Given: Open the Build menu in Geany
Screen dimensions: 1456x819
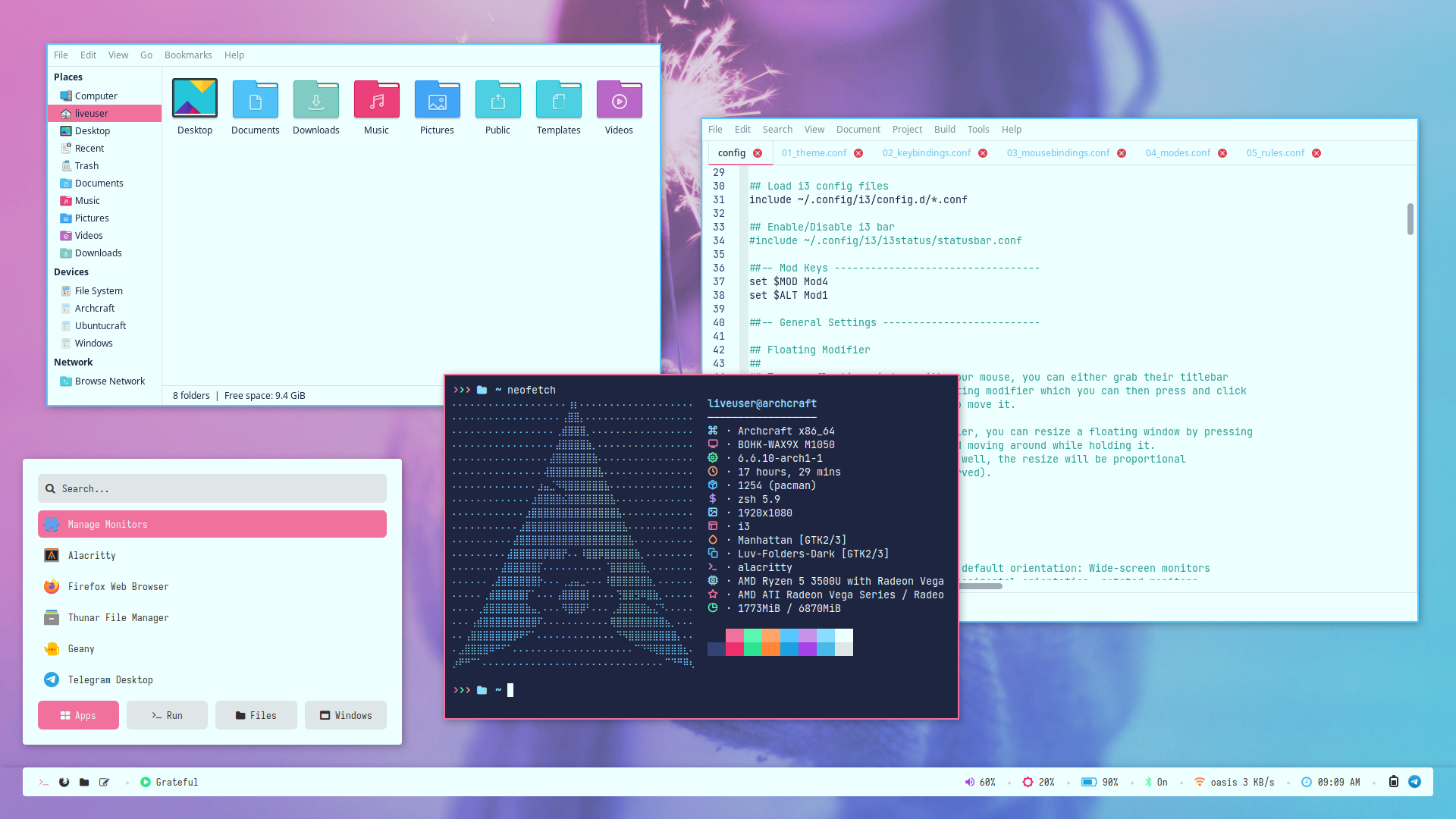Looking at the screenshot, I should point(944,130).
